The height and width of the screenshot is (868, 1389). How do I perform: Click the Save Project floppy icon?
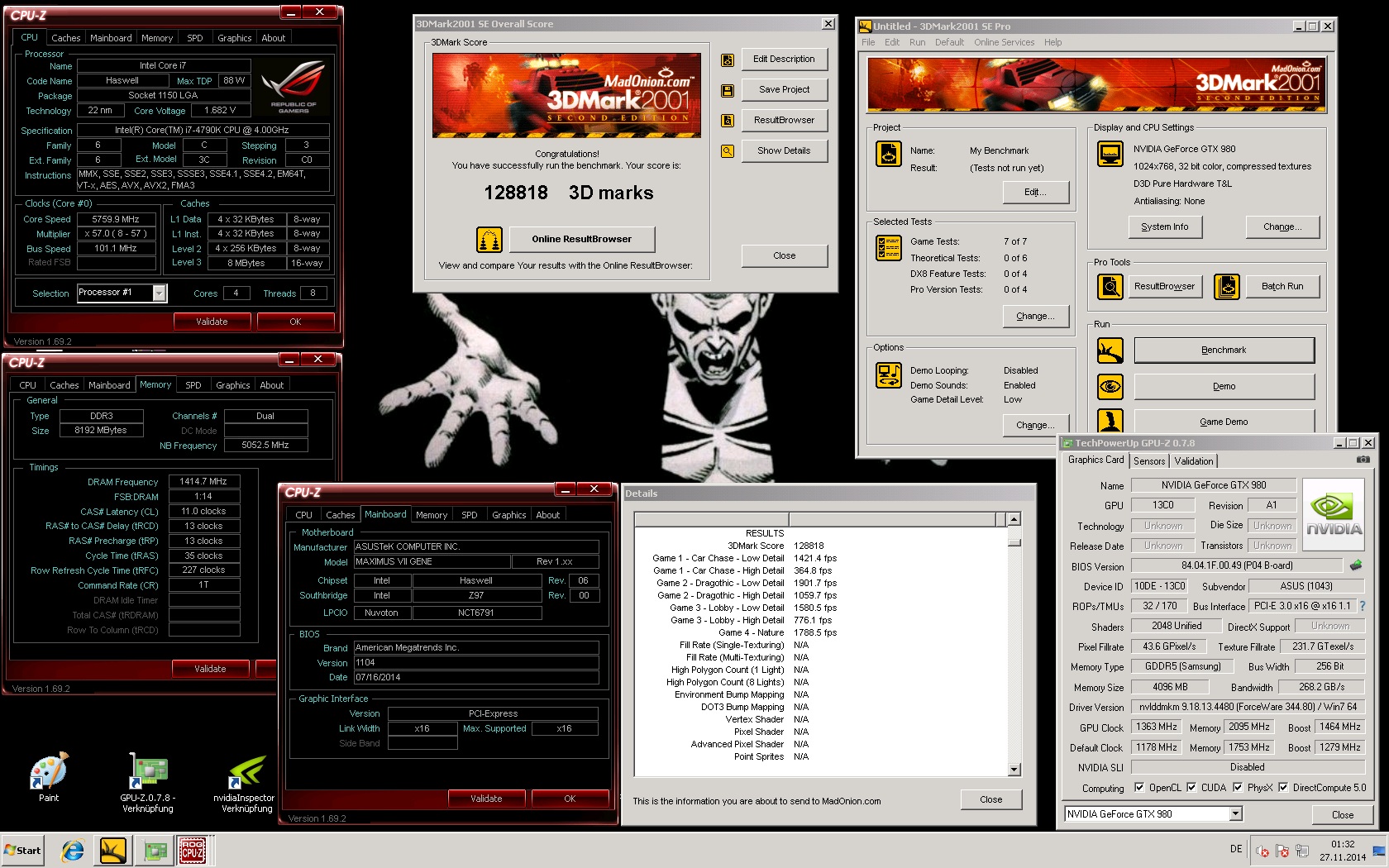(728, 90)
